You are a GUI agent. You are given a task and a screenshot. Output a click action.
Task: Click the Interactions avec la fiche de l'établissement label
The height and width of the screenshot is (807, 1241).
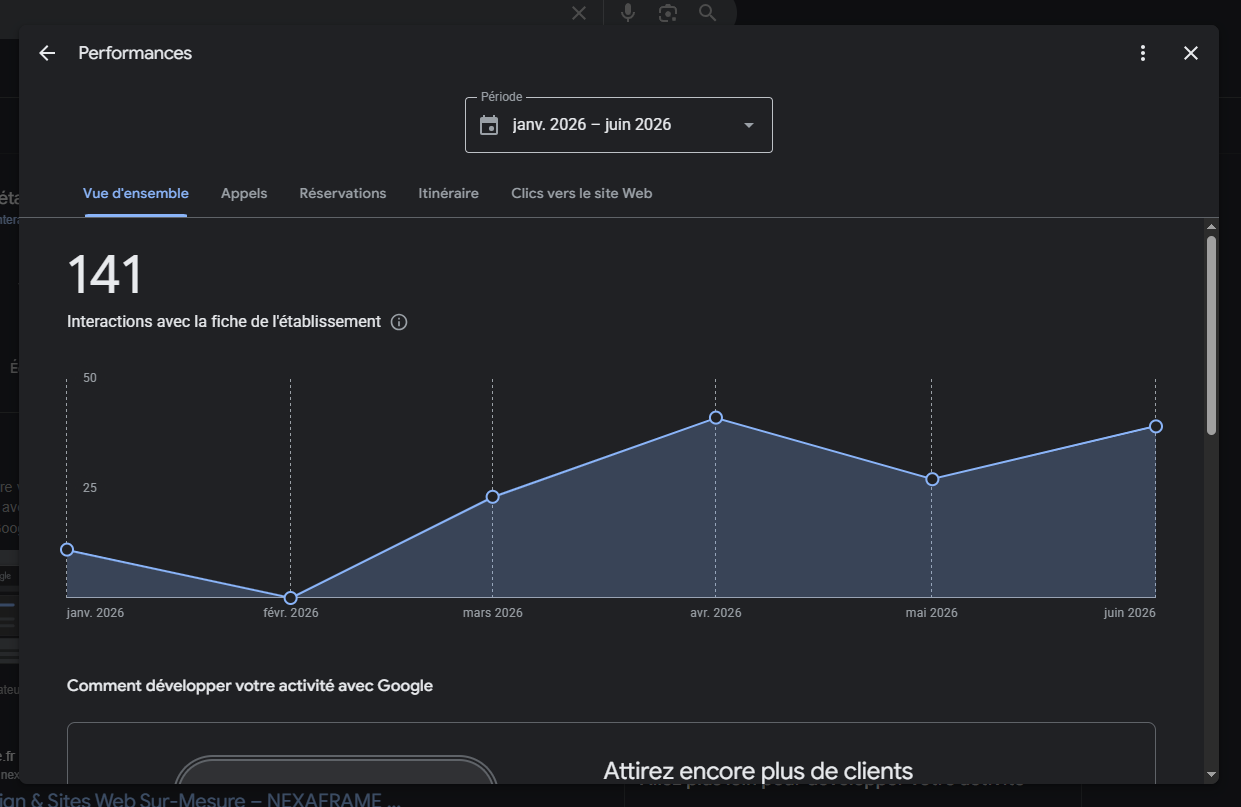point(224,322)
